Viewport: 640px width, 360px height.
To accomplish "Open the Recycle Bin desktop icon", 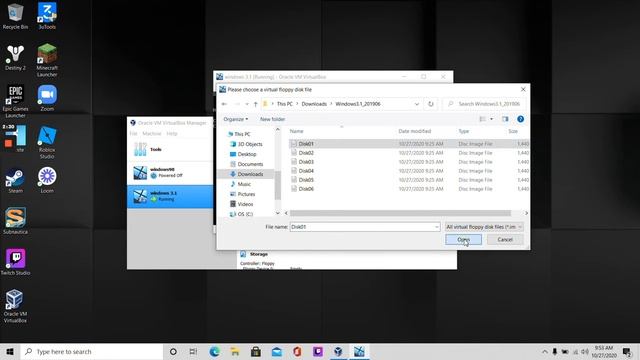I will pos(16,16).
